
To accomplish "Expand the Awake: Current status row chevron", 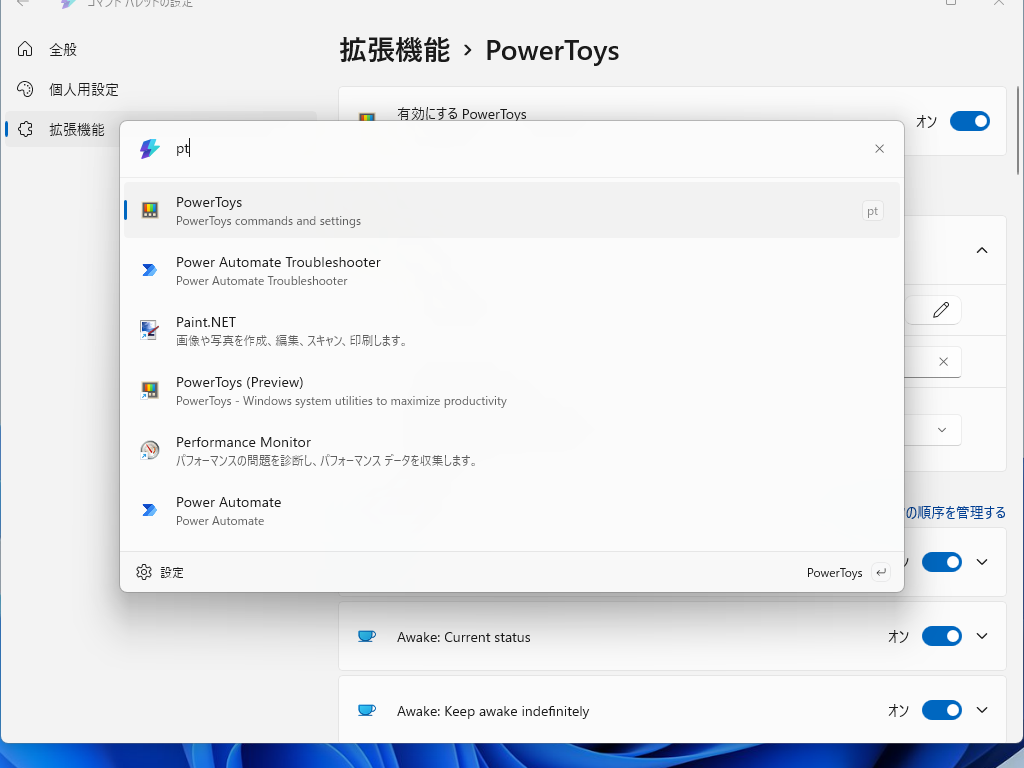I will click(981, 636).
